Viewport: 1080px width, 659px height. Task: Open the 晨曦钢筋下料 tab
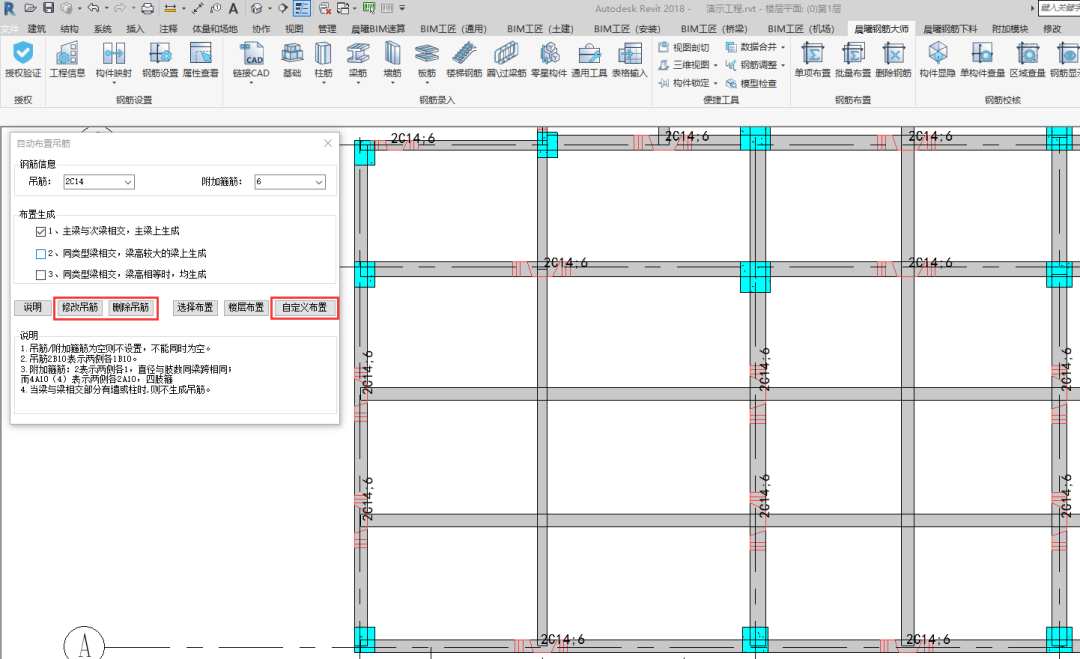coord(950,29)
